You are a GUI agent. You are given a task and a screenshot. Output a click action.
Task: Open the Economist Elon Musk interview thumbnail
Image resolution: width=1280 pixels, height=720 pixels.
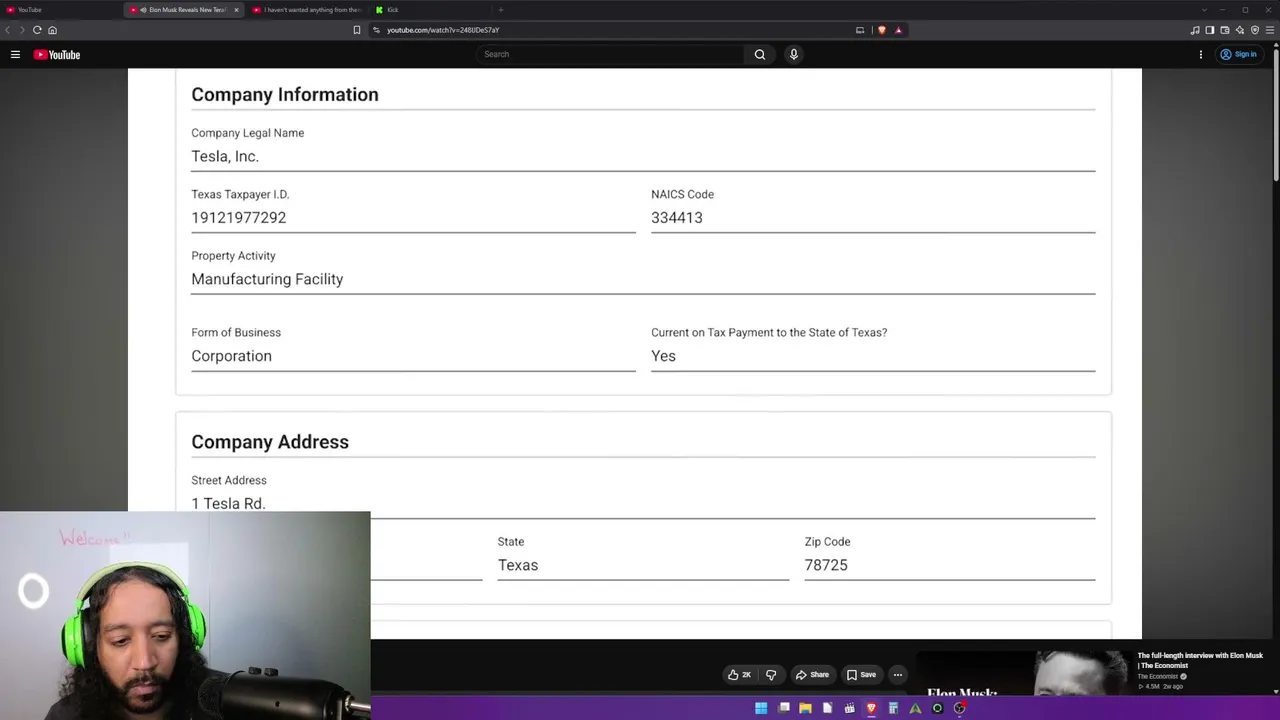[1022, 673]
